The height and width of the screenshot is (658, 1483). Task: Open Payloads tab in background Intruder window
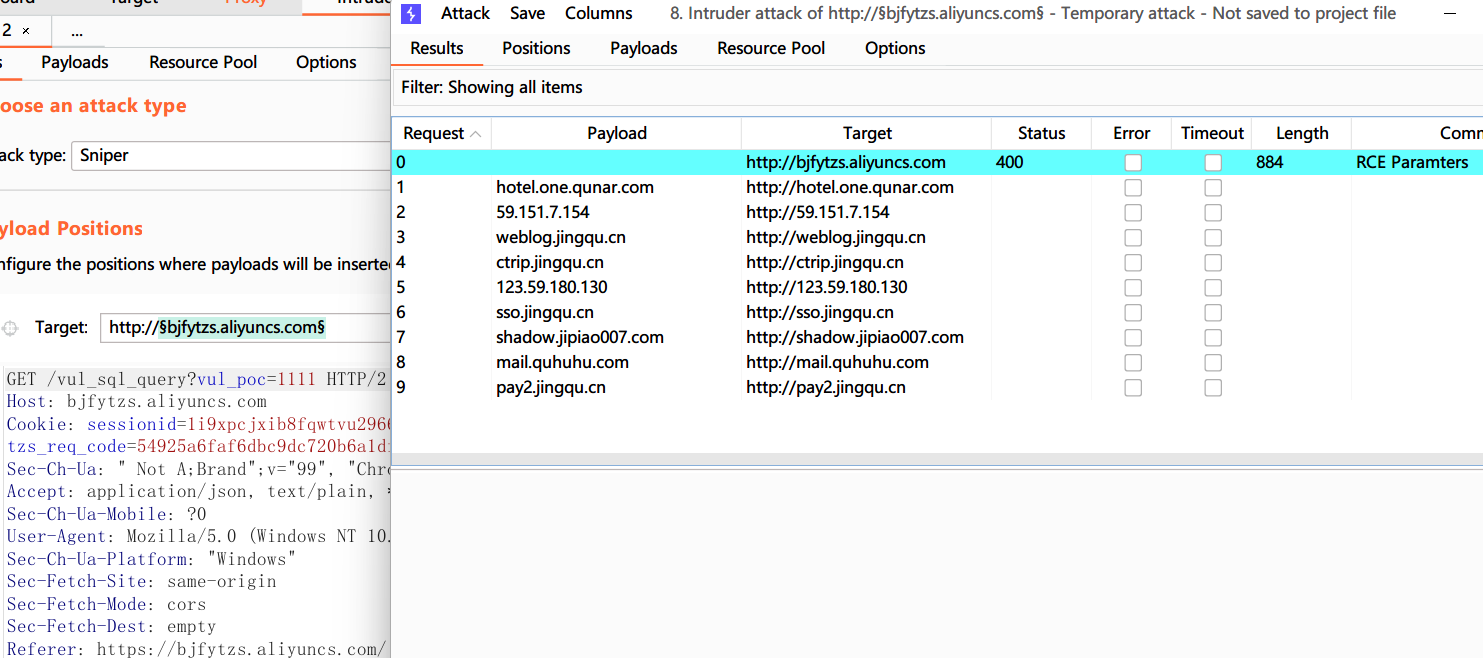point(75,62)
